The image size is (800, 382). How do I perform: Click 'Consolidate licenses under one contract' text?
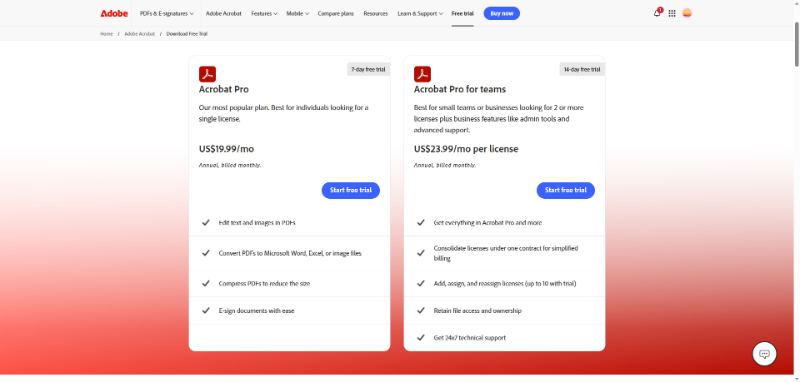pyautogui.click(x=506, y=253)
